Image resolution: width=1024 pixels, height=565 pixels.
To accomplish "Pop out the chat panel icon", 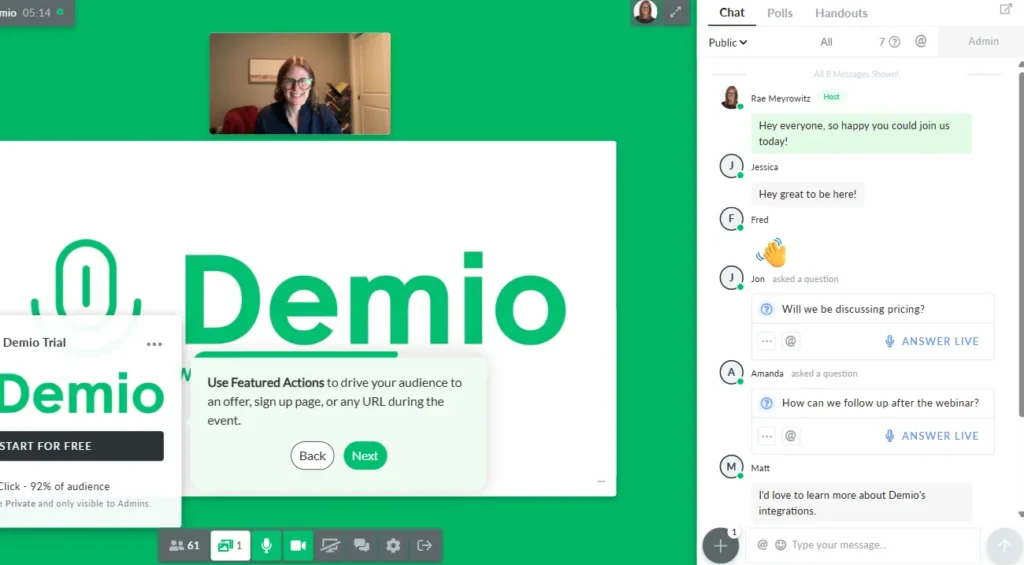I will (x=1006, y=9).
